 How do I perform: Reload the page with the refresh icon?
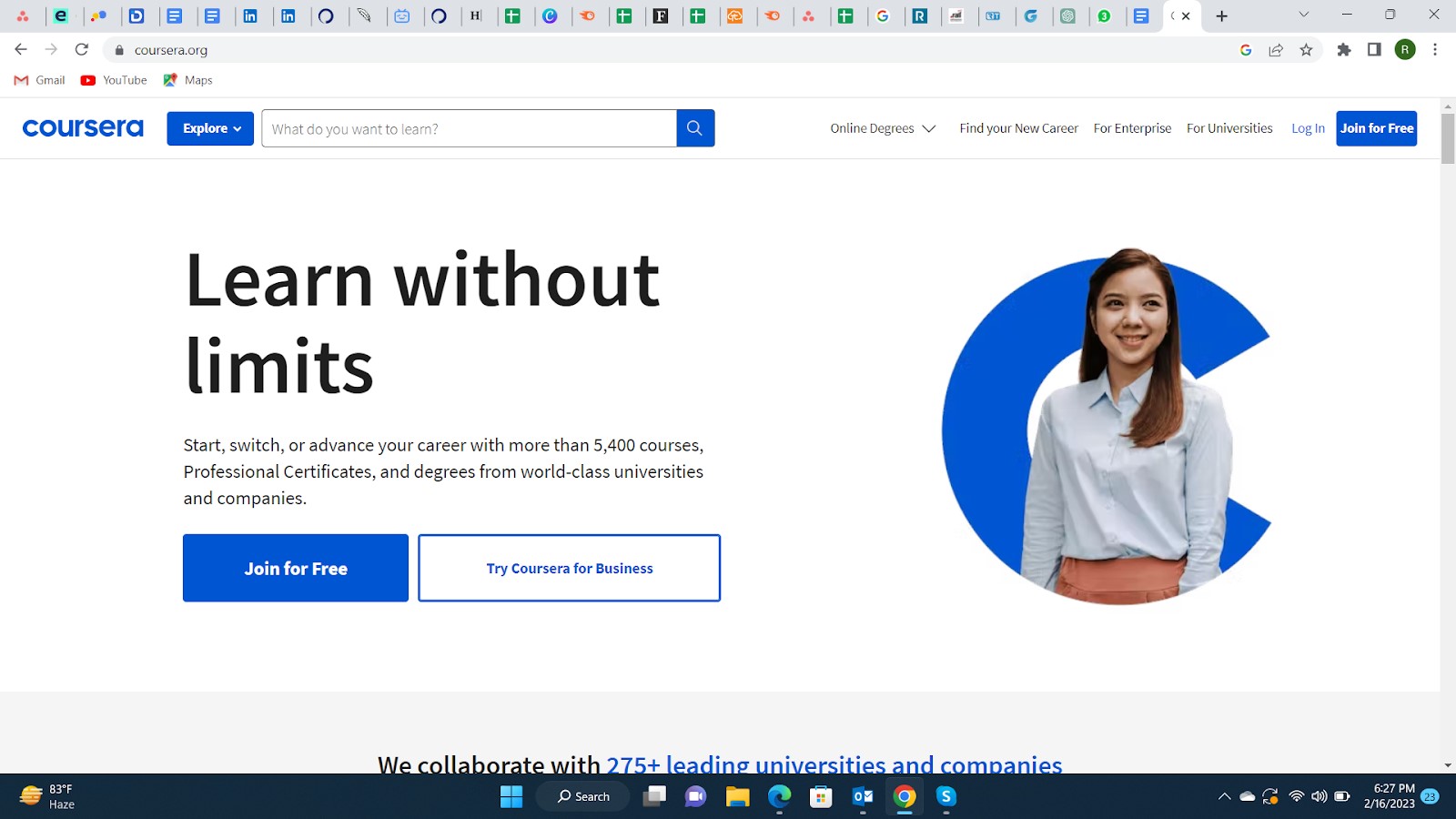[x=82, y=50]
